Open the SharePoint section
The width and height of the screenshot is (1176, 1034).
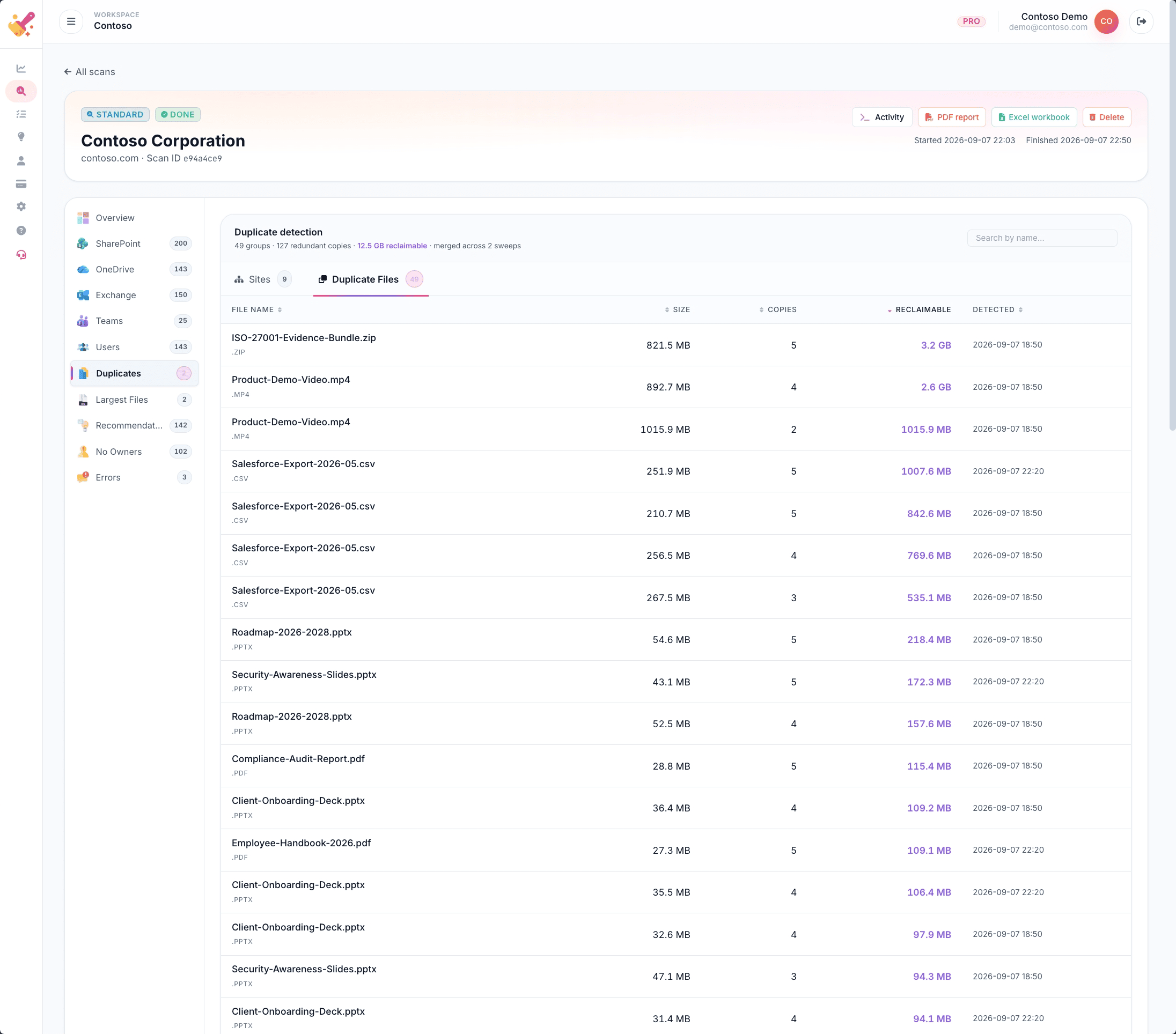[134, 243]
